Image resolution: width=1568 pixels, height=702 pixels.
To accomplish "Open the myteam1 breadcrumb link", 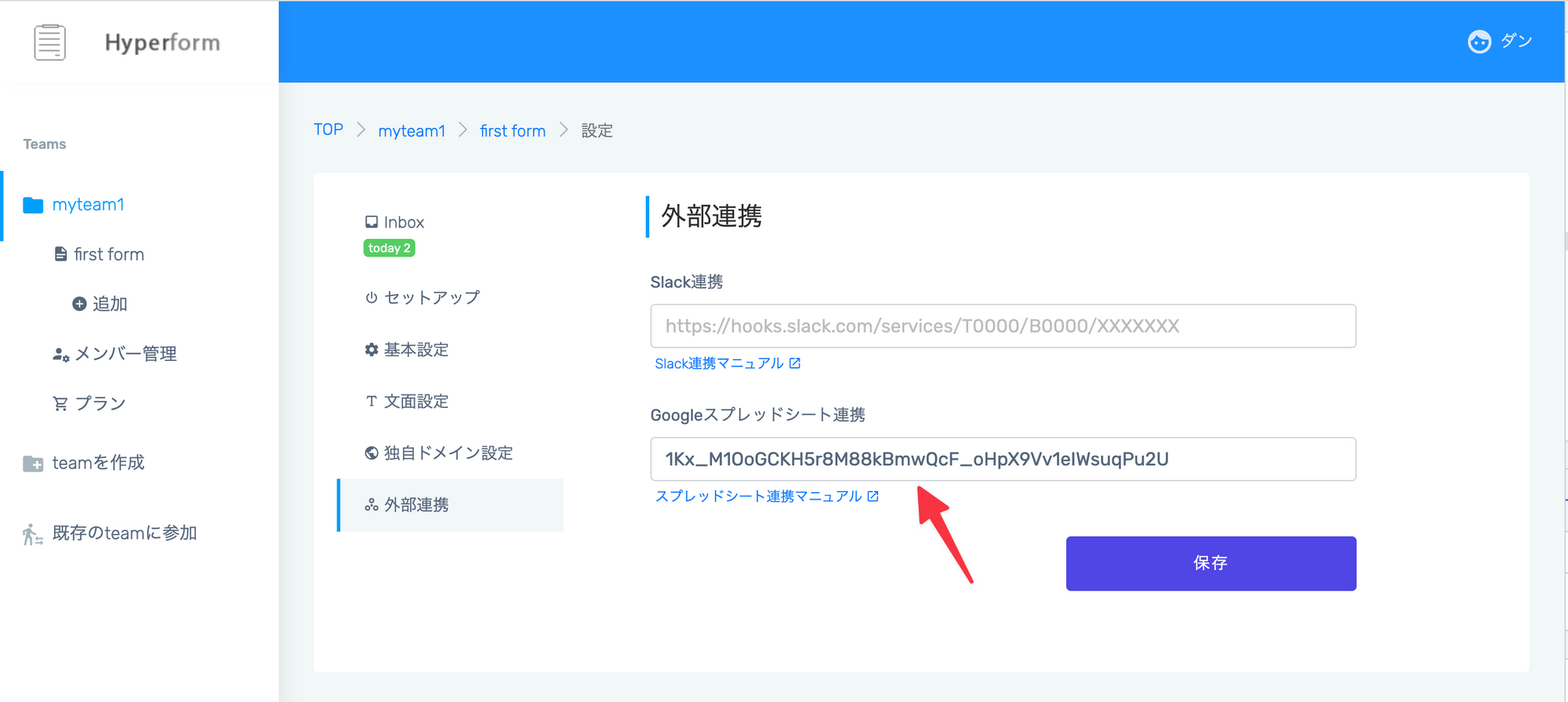I will coord(412,131).
